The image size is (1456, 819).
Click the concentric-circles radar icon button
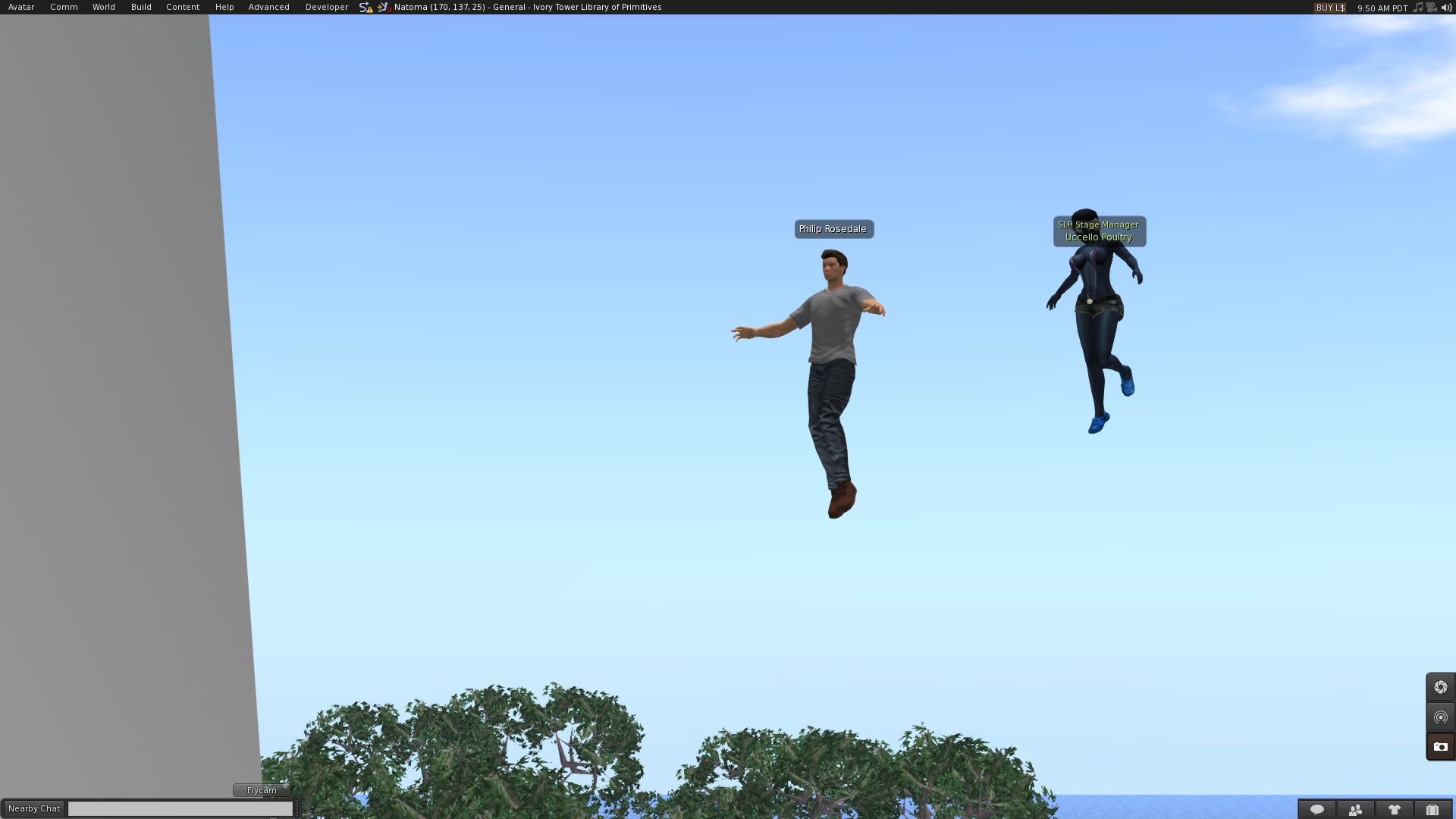[1440, 717]
